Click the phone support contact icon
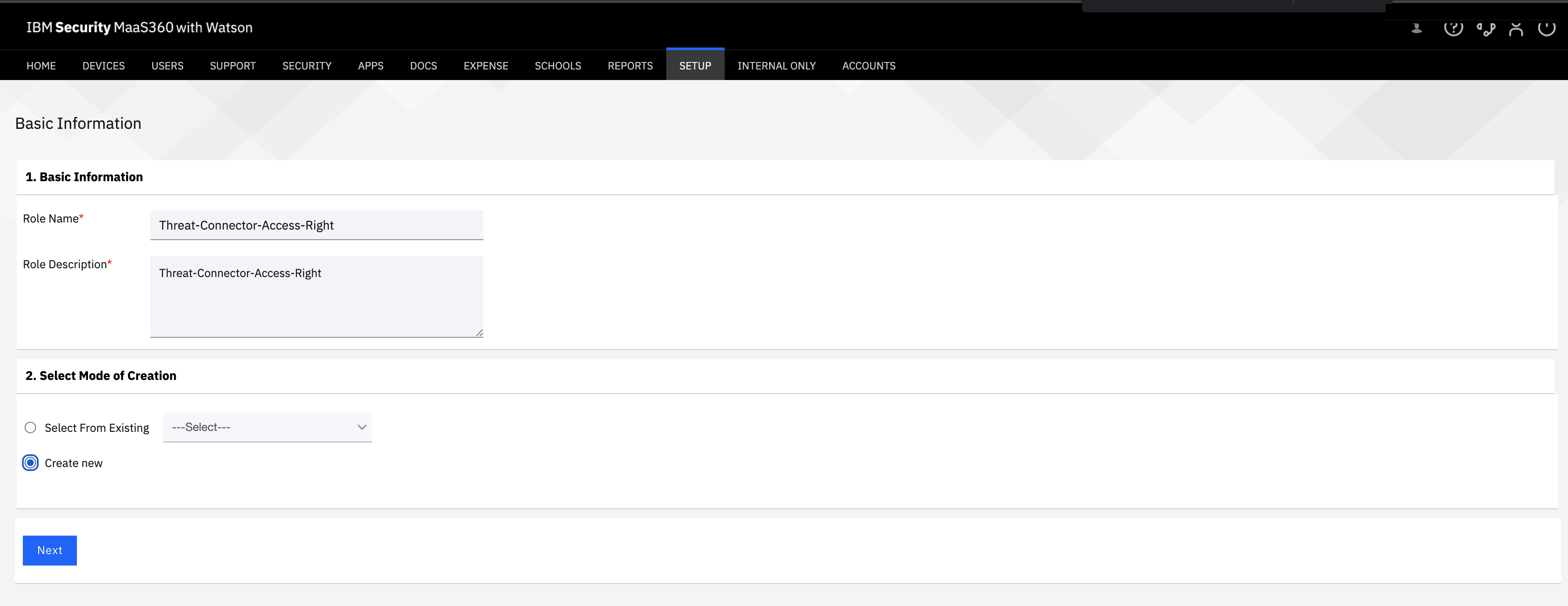This screenshot has height=606, width=1568. click(1485, 29)
